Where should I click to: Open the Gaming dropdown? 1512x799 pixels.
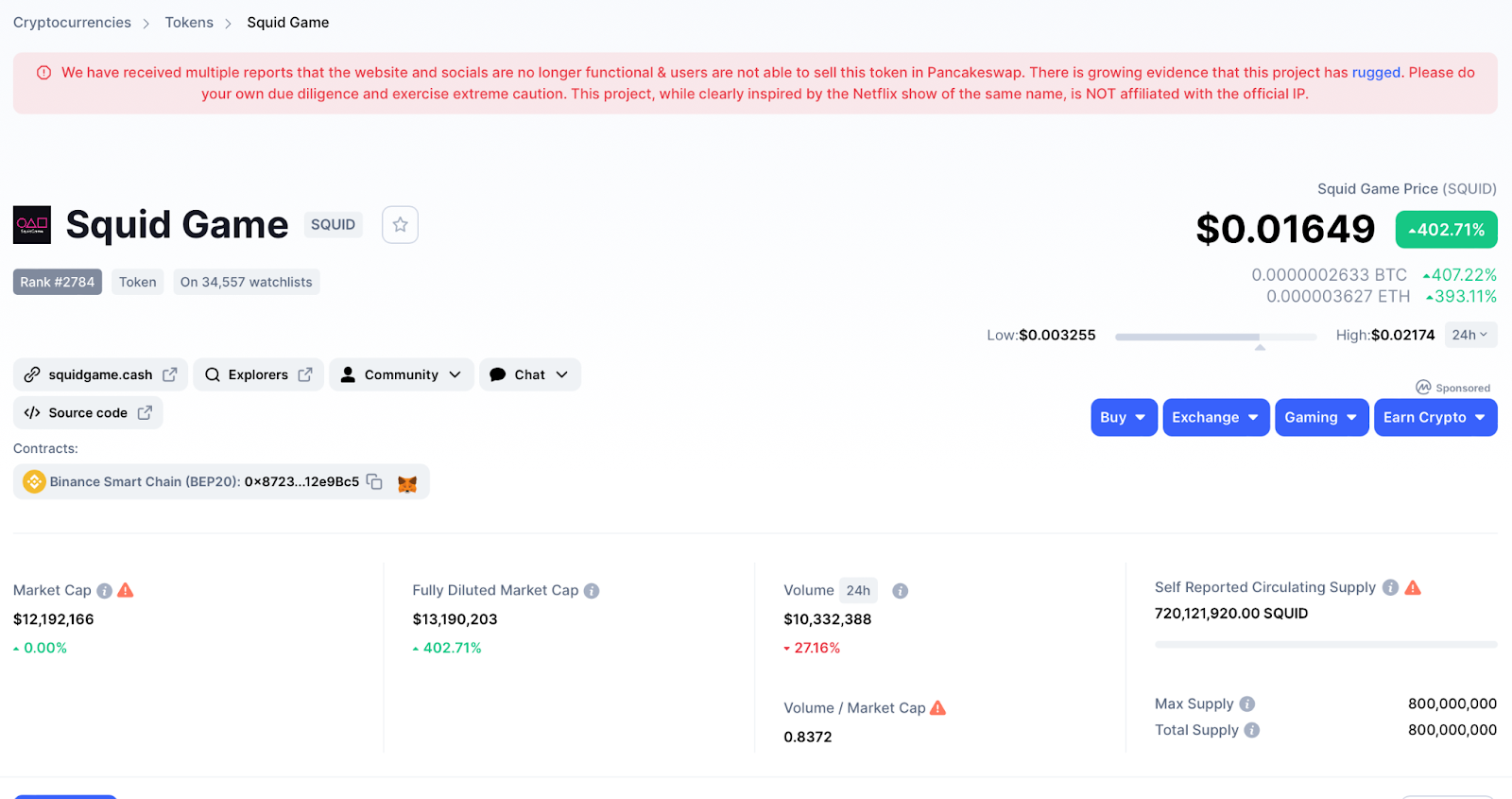pyautogui.click(x=1321, y=417)
